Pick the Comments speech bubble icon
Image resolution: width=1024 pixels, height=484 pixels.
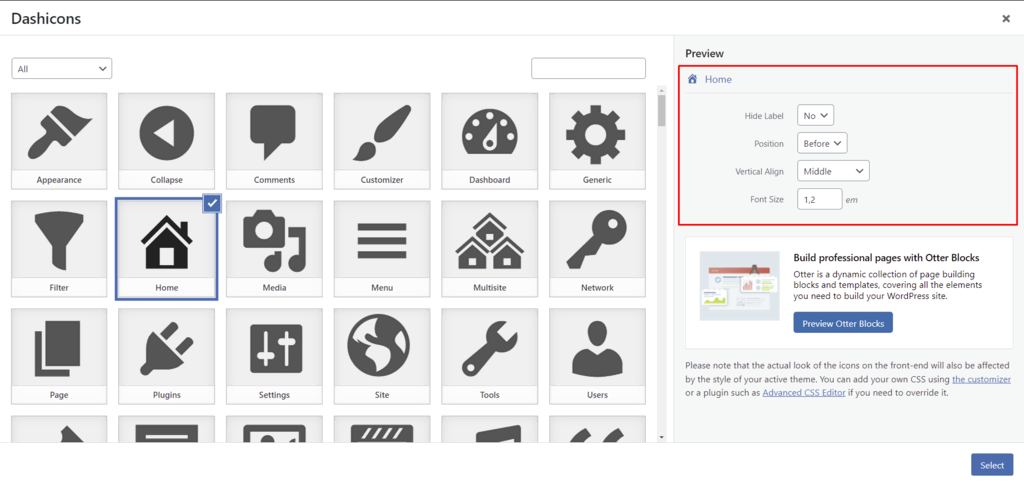(x=274, y=140)
